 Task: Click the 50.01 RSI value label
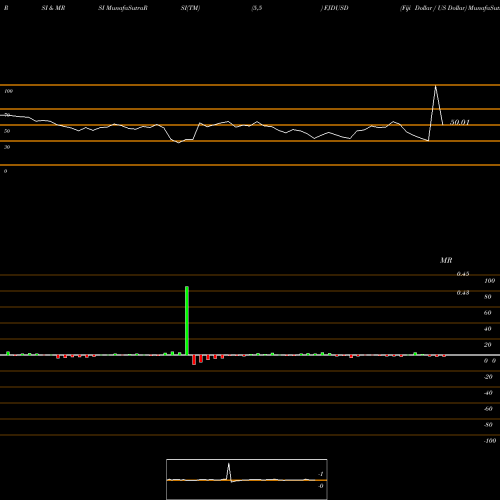(x=460, y=122)
